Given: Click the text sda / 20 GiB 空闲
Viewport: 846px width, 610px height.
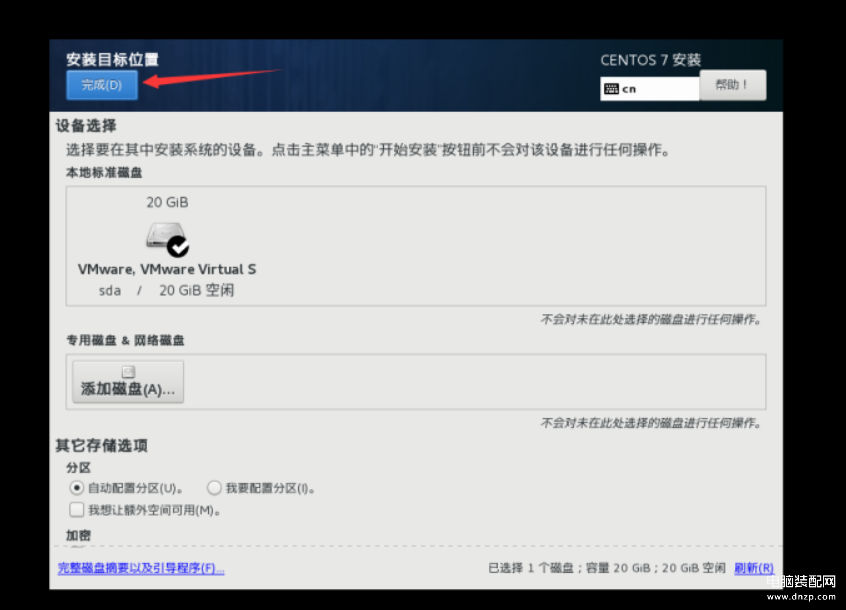Looking at the screenshot, I should point(166,290).
